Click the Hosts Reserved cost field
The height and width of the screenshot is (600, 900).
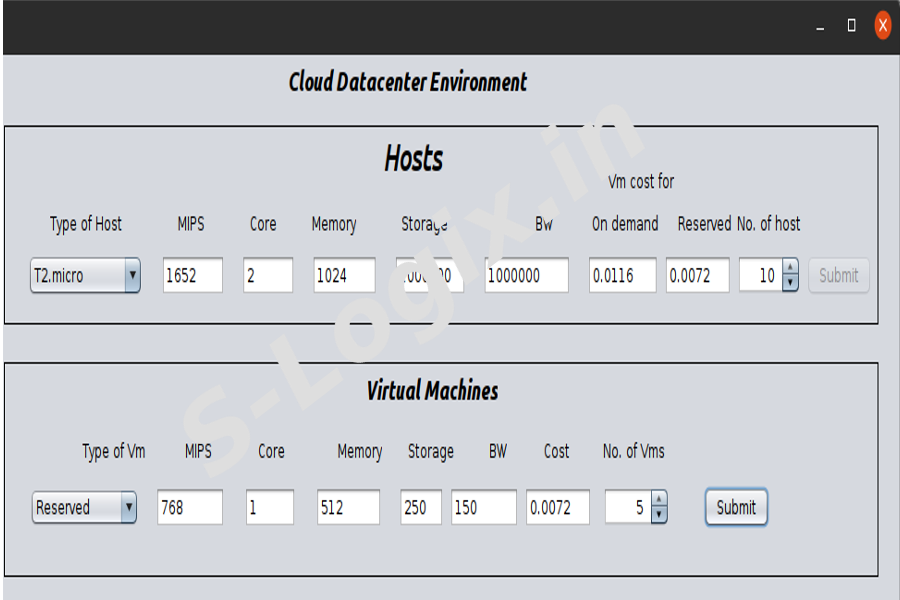697,276
